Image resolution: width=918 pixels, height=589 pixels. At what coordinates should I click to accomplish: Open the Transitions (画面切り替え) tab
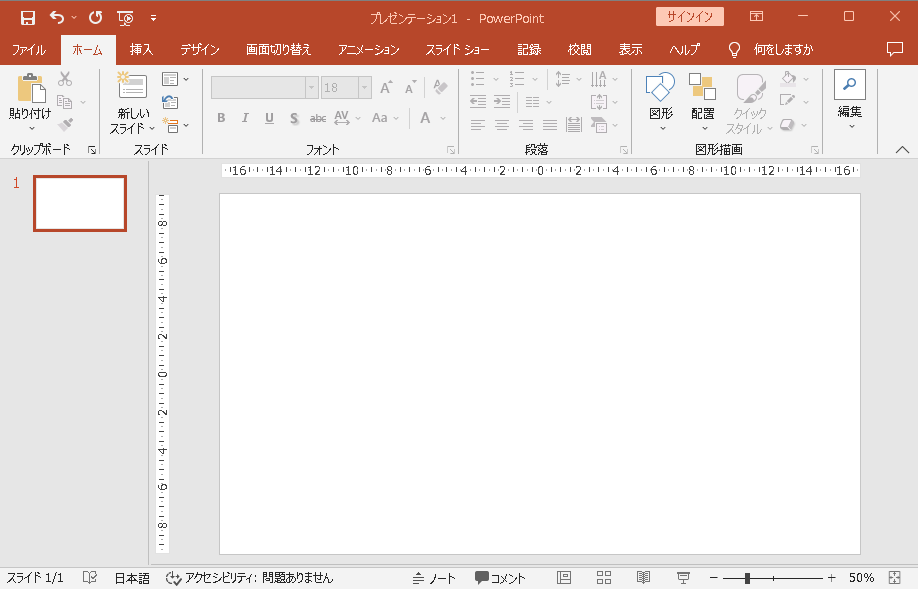click(278, 50)
